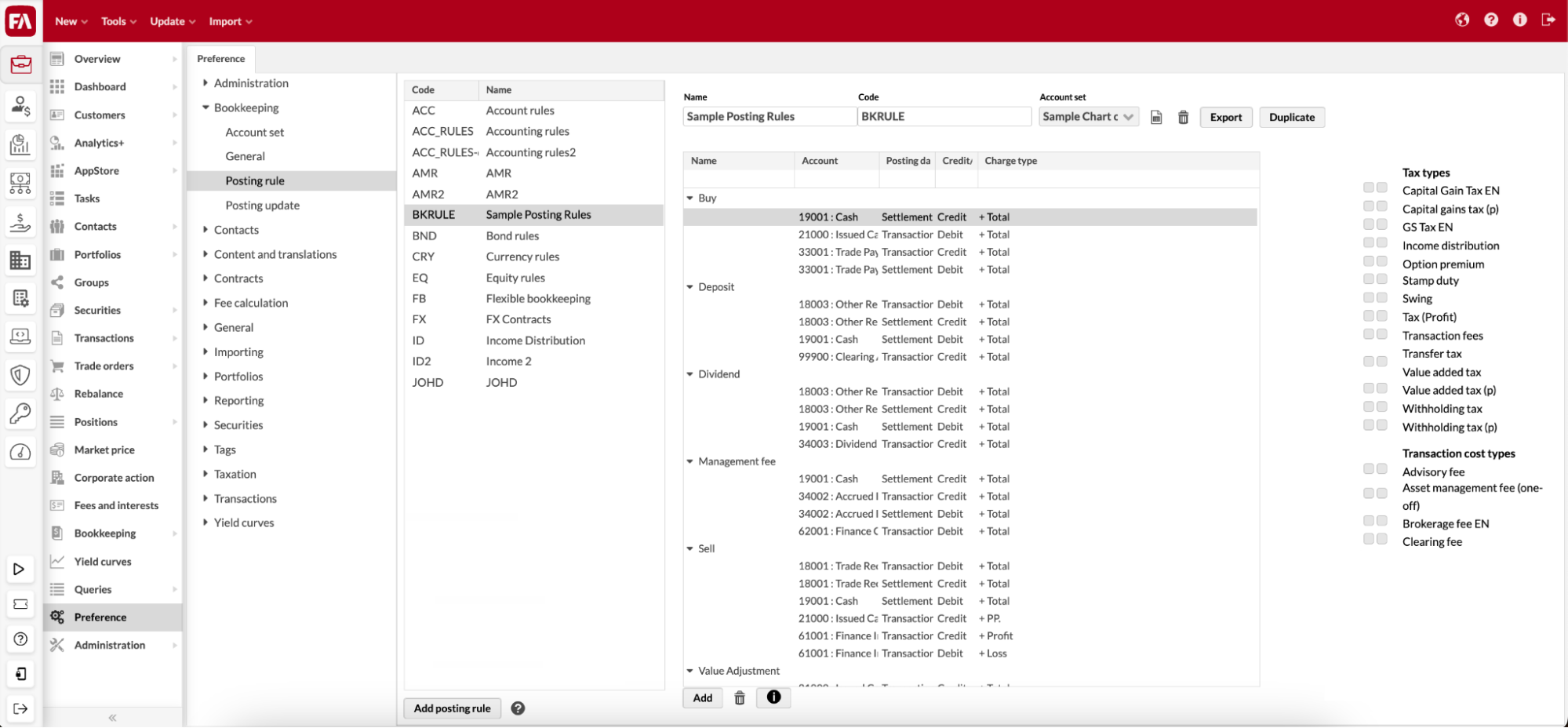This screenshot has height=728, width=1568.
Task: Open the Update menu in the top bar
Action: [x=173, y=21]
